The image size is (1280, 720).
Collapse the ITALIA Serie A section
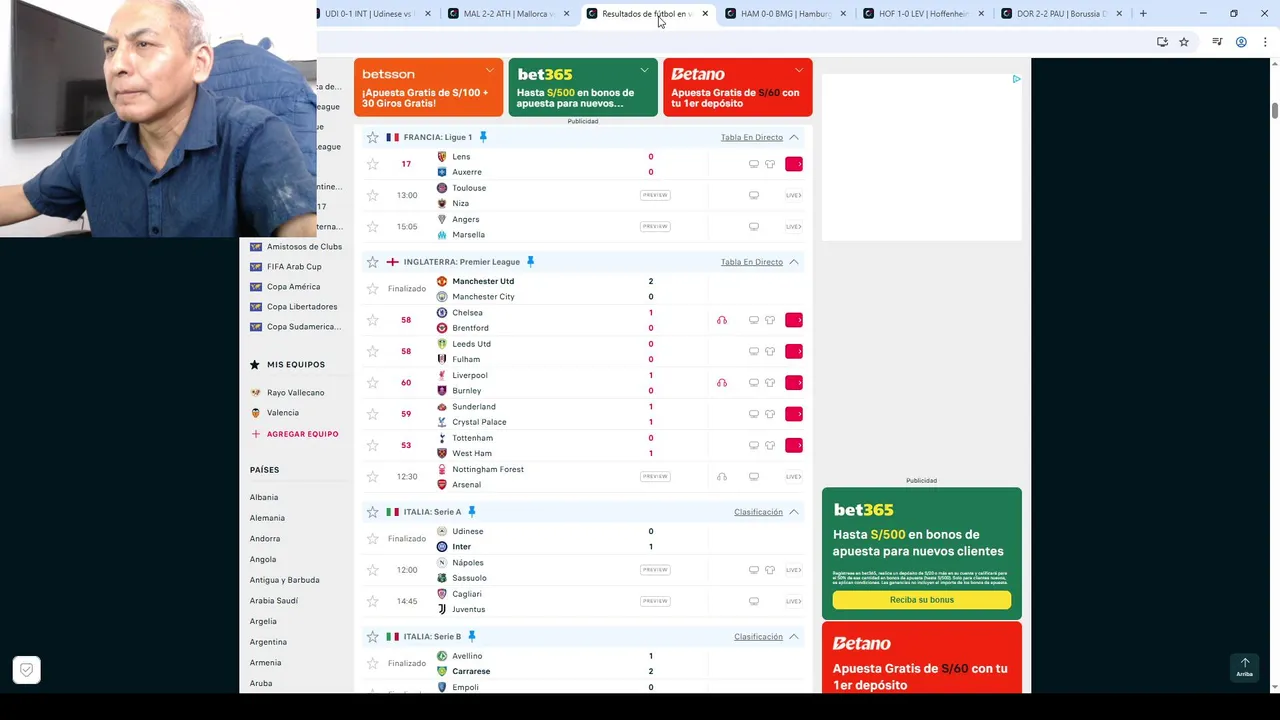click(794, 512)
